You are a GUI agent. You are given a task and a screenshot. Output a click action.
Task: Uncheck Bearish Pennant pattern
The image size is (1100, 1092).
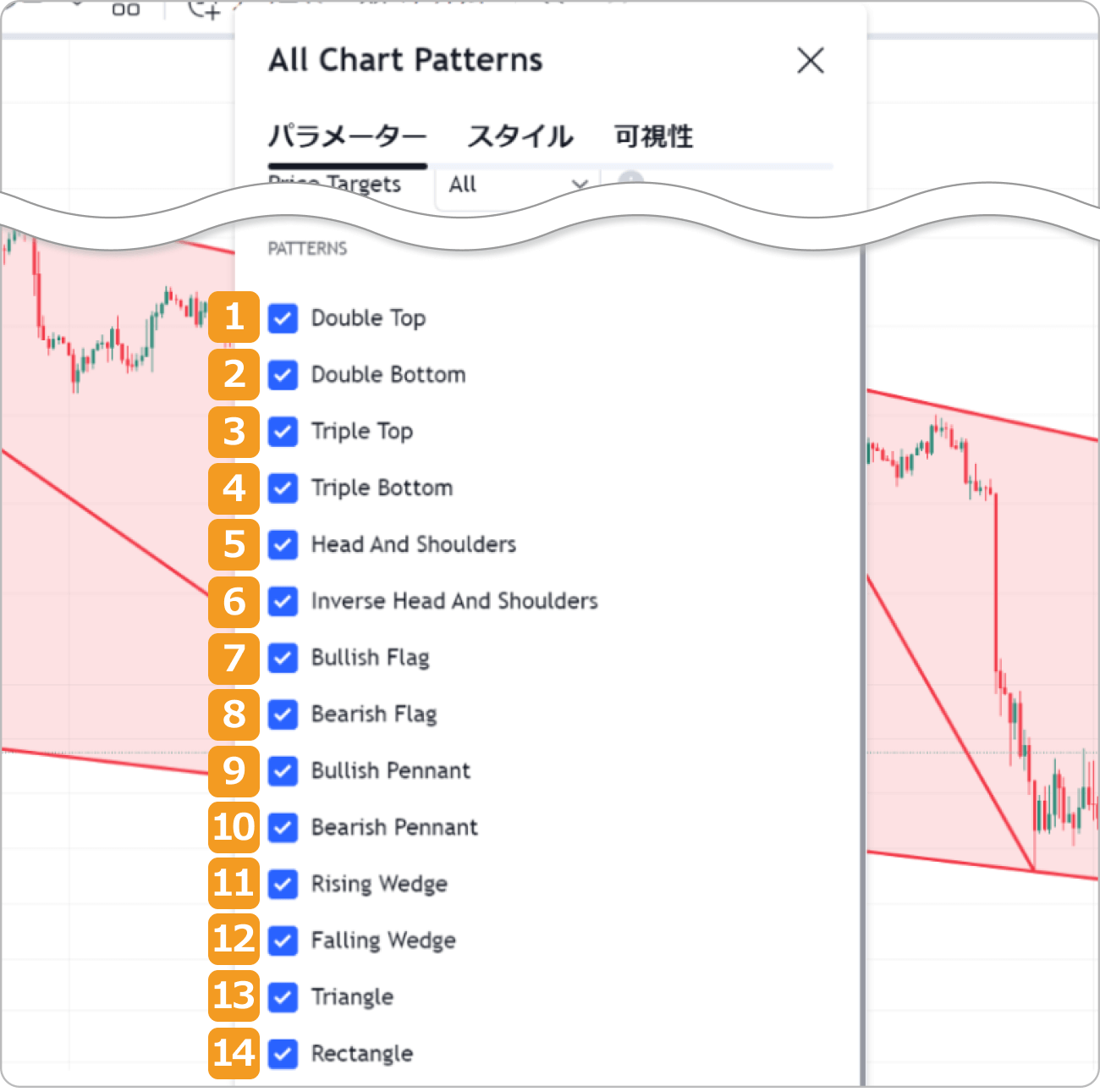pos(283,828)
